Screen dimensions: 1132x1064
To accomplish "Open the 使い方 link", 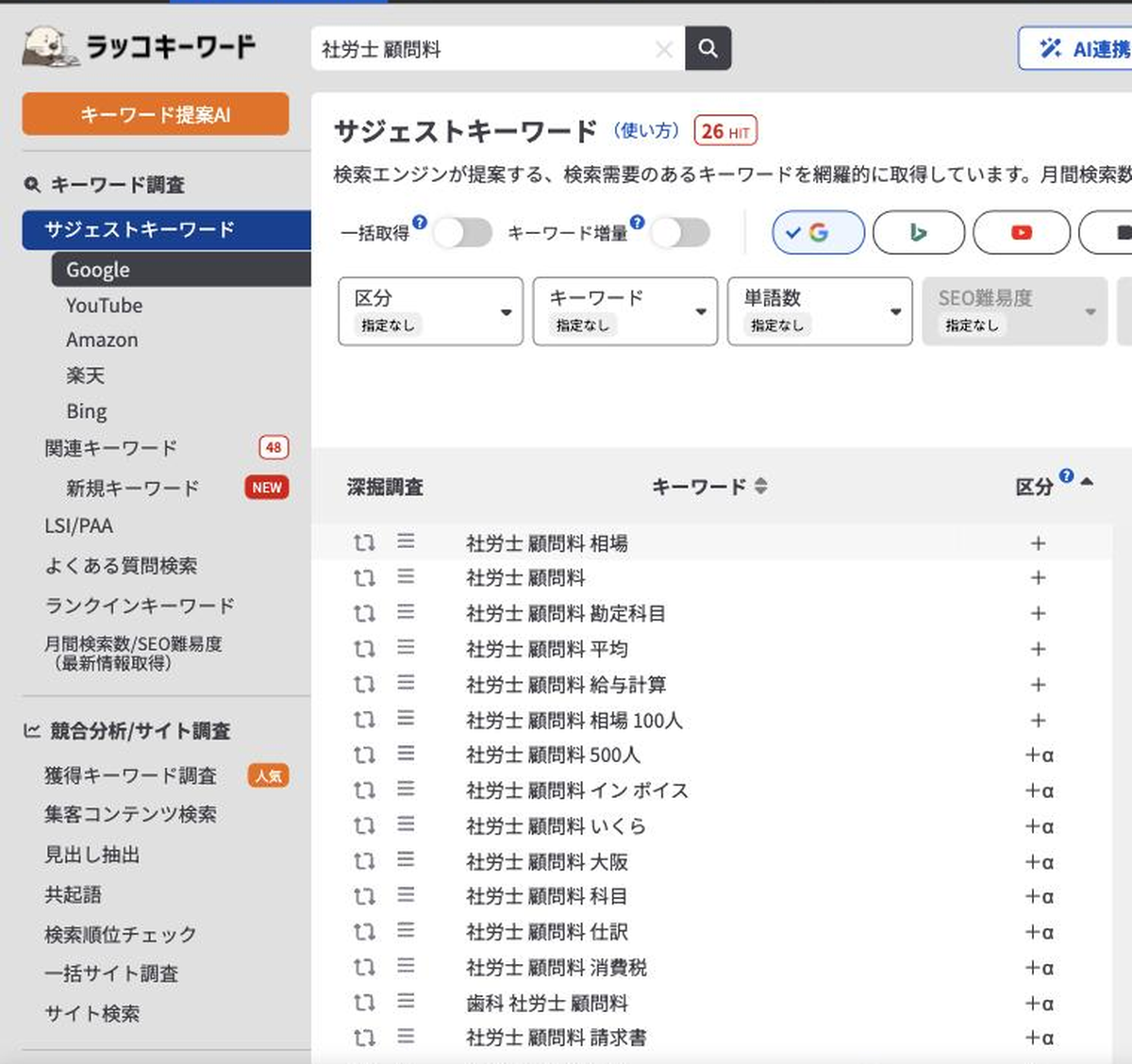I will click(646, 131).
